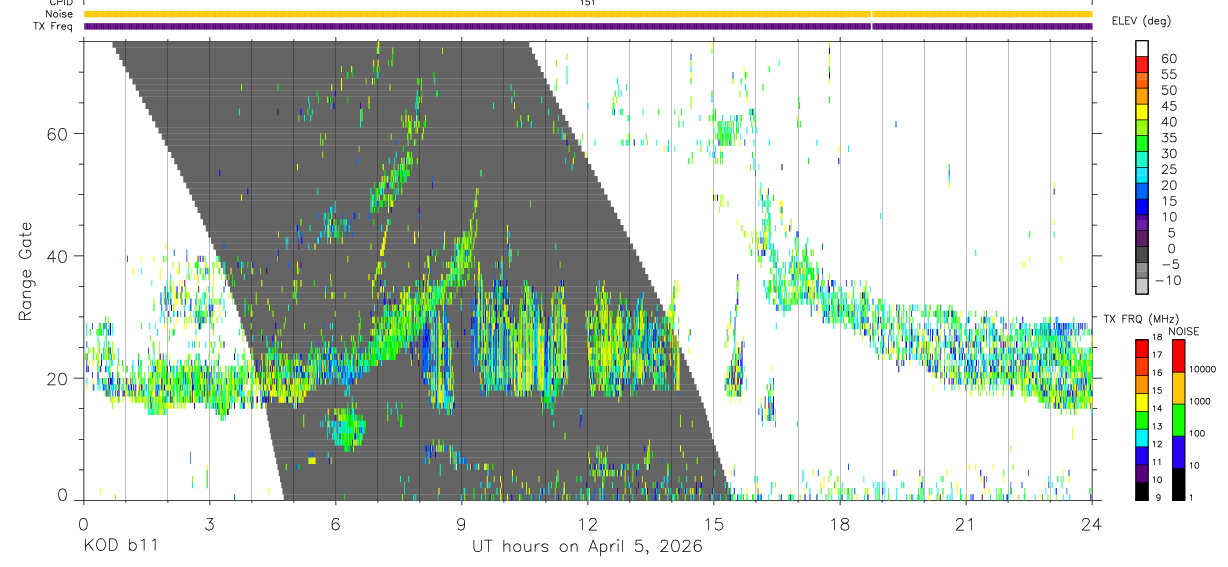Image resolution: width=1228 pixels, height=567 pixels.
Task: Click the 'UT hours on April 5, 2026' title
Action: pyautogui.click(x=588, y=547)
